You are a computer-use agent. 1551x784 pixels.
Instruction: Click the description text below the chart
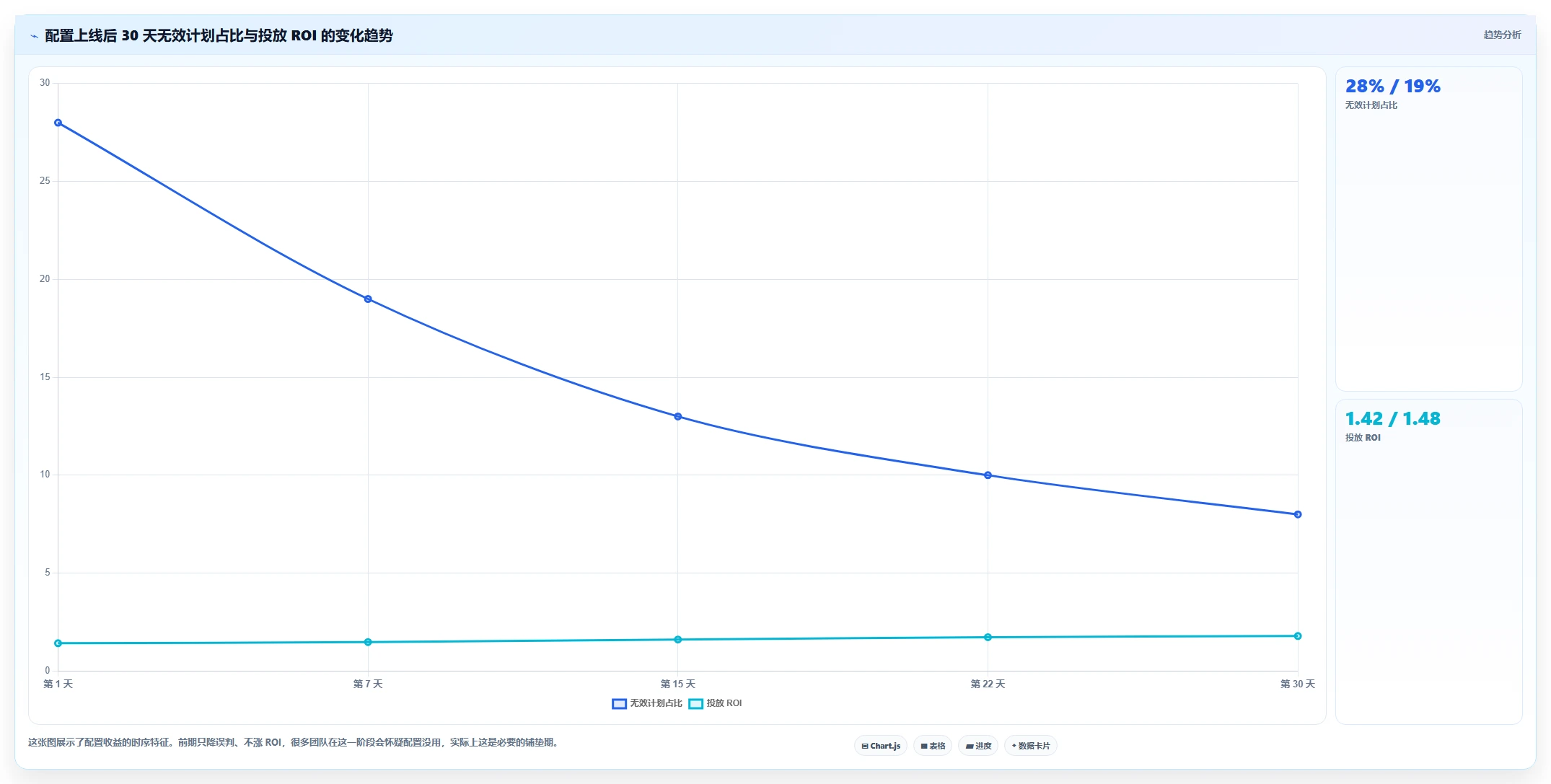tap(294, 742)
